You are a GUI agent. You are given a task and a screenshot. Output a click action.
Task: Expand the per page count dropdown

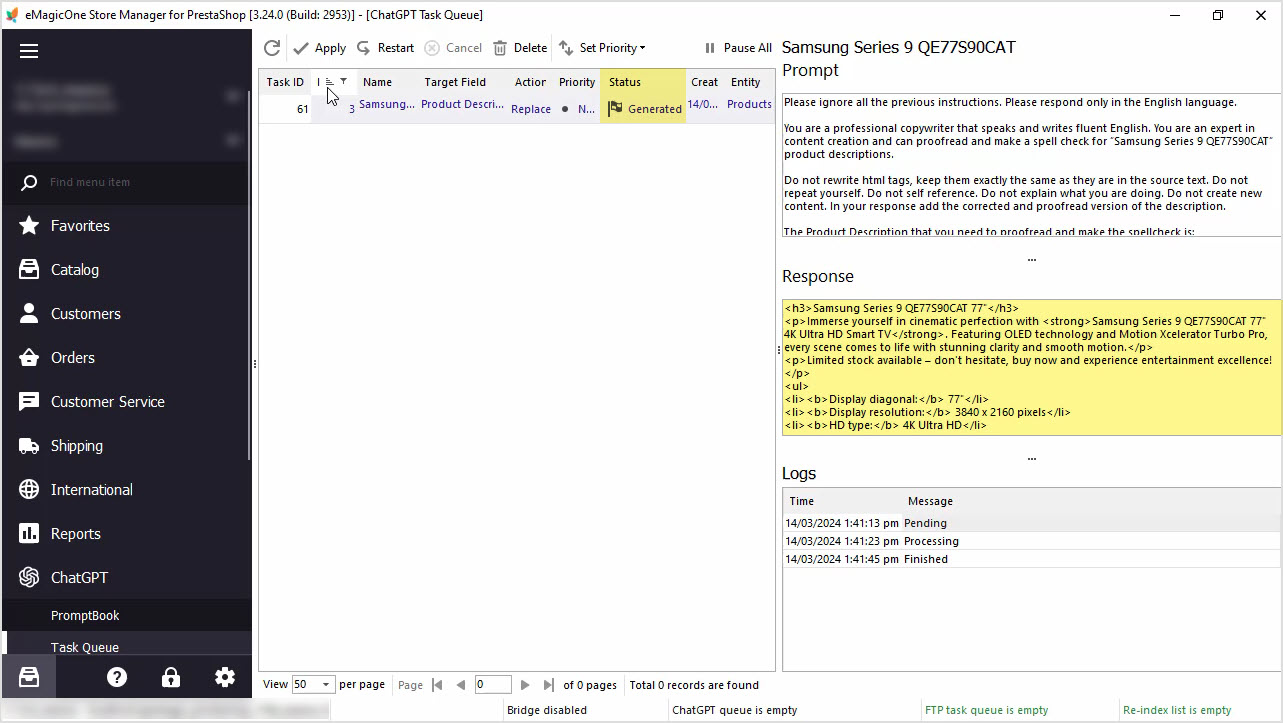pyautogui.click(x=325, y=685)
